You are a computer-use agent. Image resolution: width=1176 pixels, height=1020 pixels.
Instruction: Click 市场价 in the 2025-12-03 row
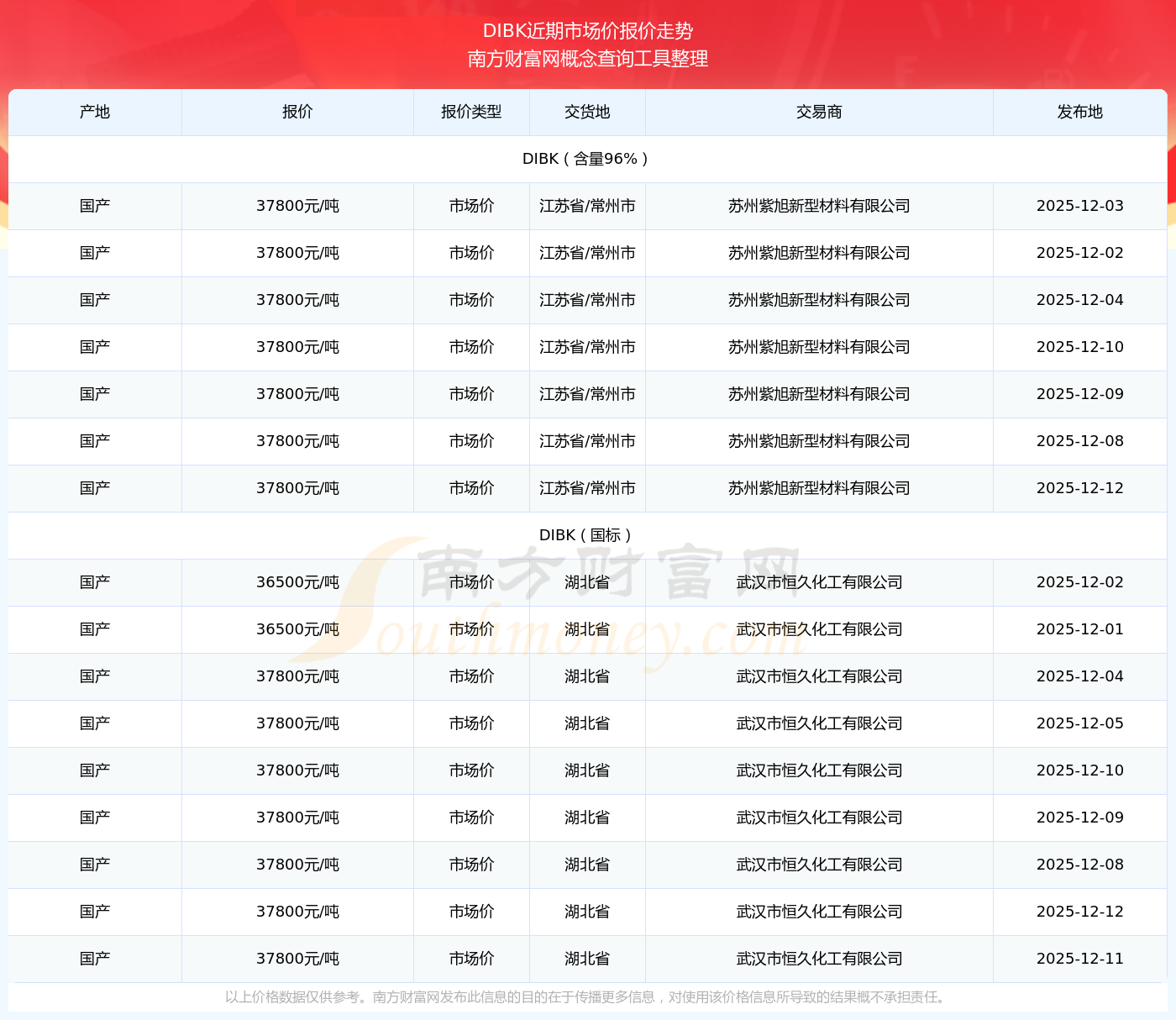point(471,206)
